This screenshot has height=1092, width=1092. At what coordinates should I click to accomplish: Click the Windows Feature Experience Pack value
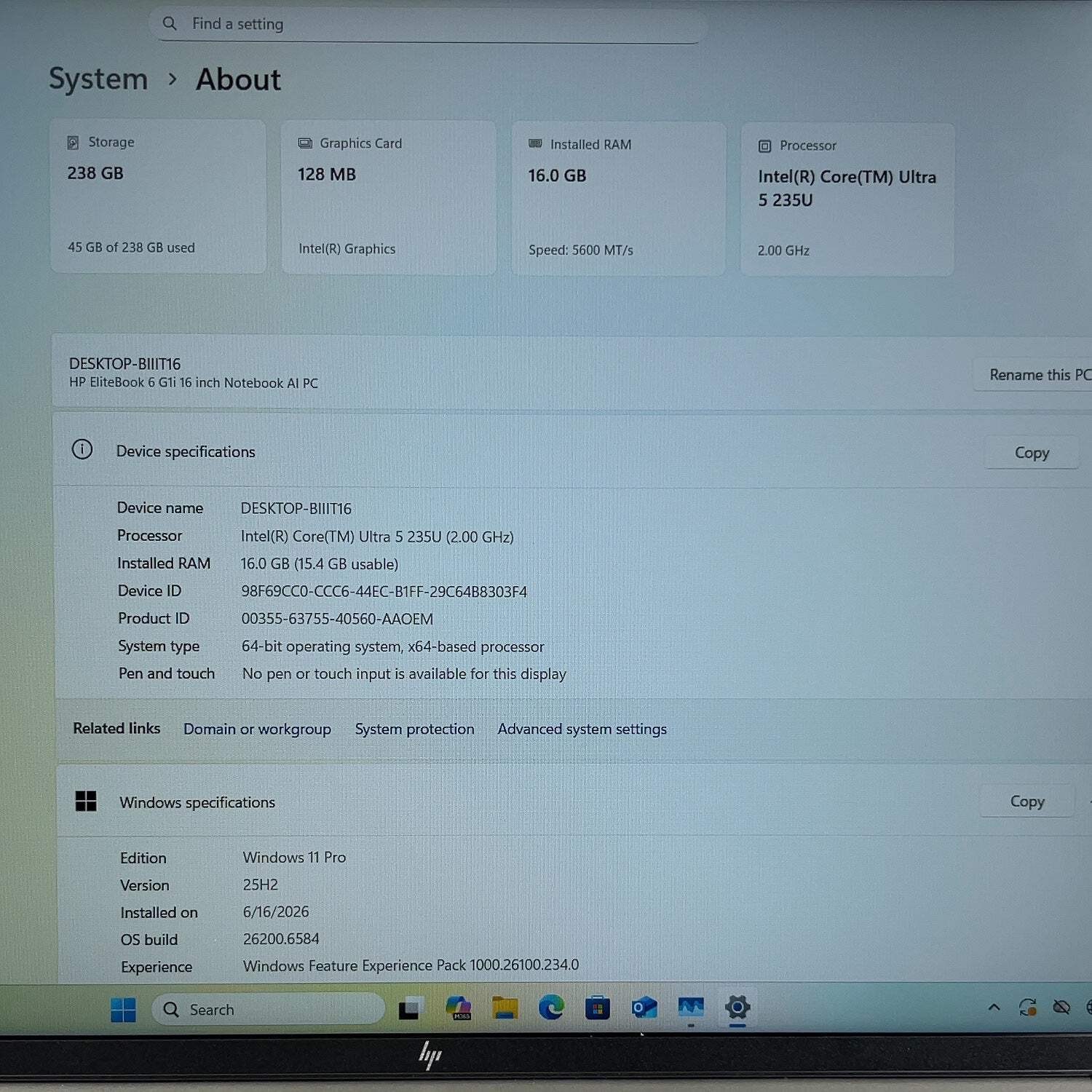[411, 965]
